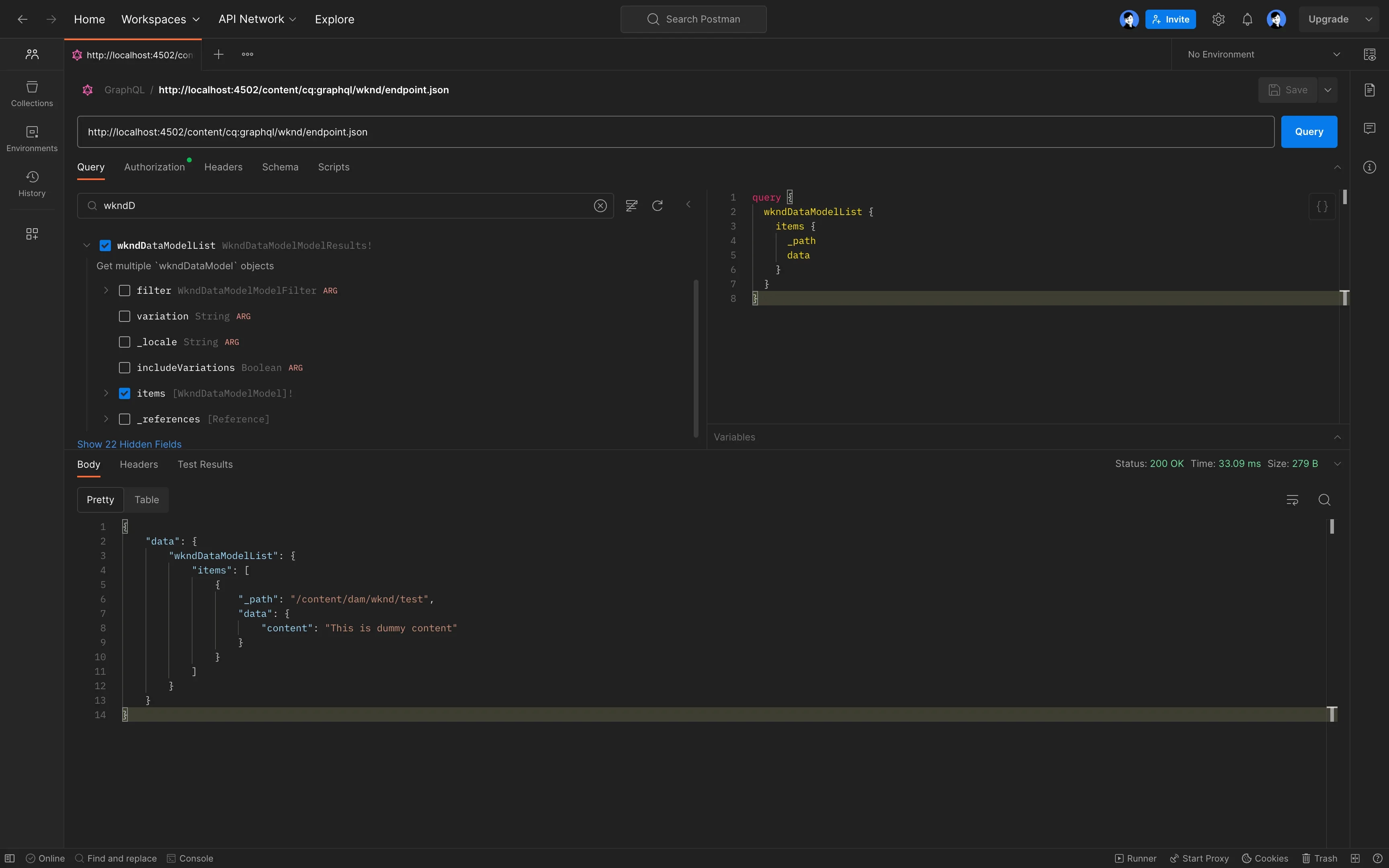Click the prettify braces icon in query editor
This screenshot has height=868, width=1389.
tap(1322, 207)
